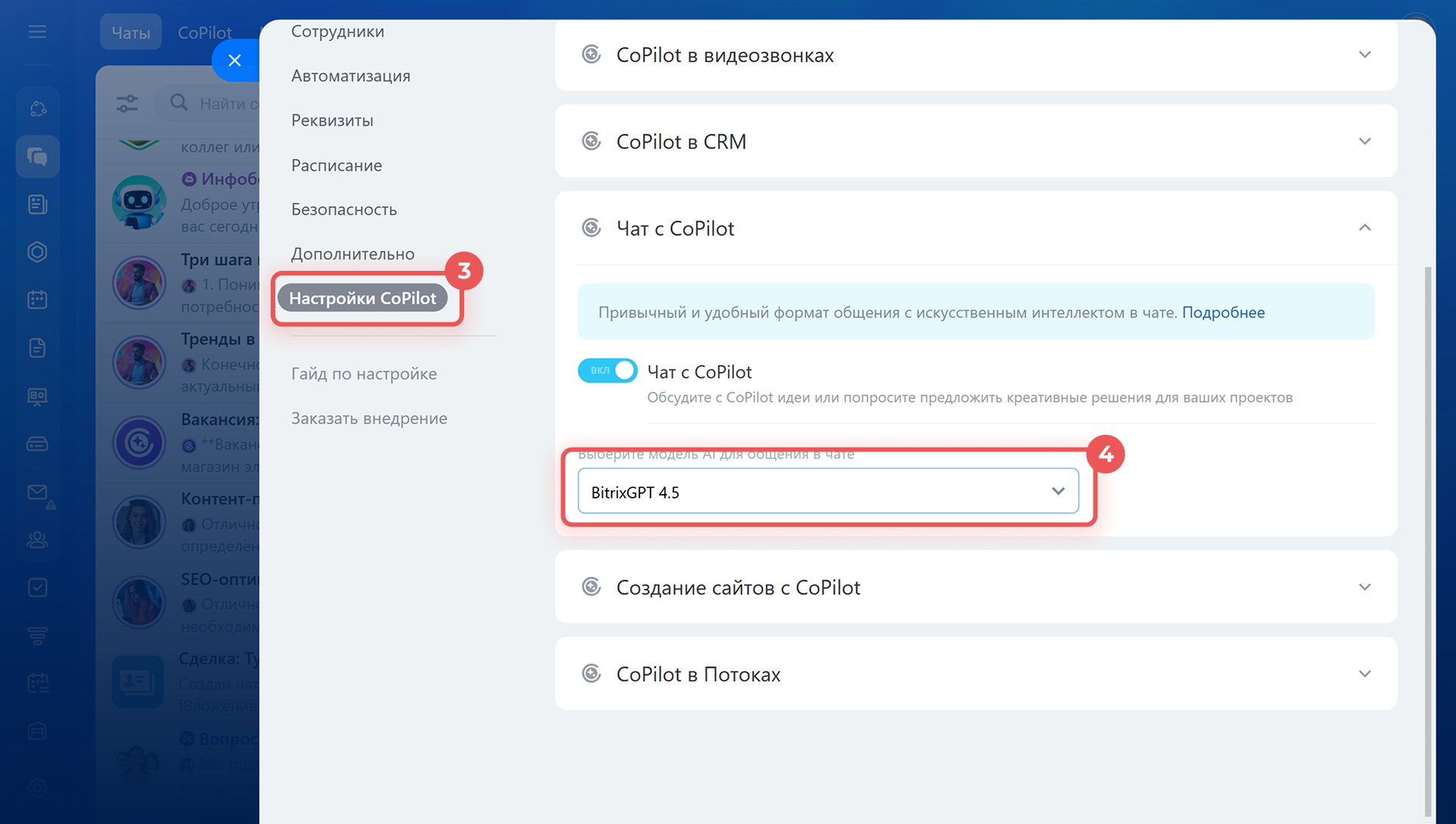Screen dimensions: 1456x824
Task: Open the webmail envelope sidebar icon
Action: tap(37, 492)
